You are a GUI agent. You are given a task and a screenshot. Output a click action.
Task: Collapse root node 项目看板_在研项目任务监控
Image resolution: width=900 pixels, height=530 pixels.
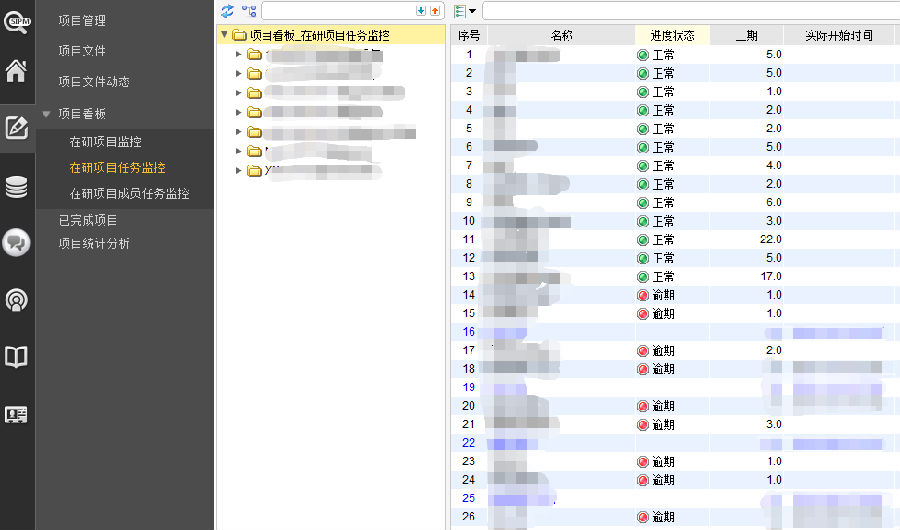tap(224, 34)
